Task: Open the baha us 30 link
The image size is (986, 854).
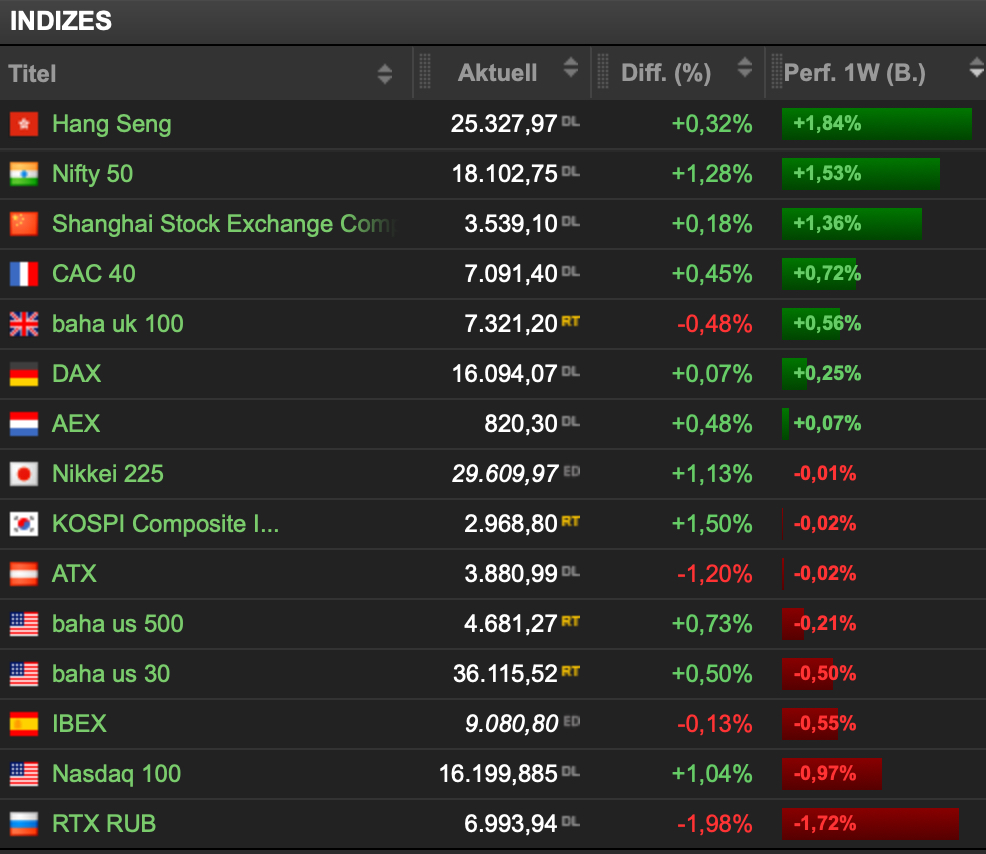Action: (x=111, y=674)
